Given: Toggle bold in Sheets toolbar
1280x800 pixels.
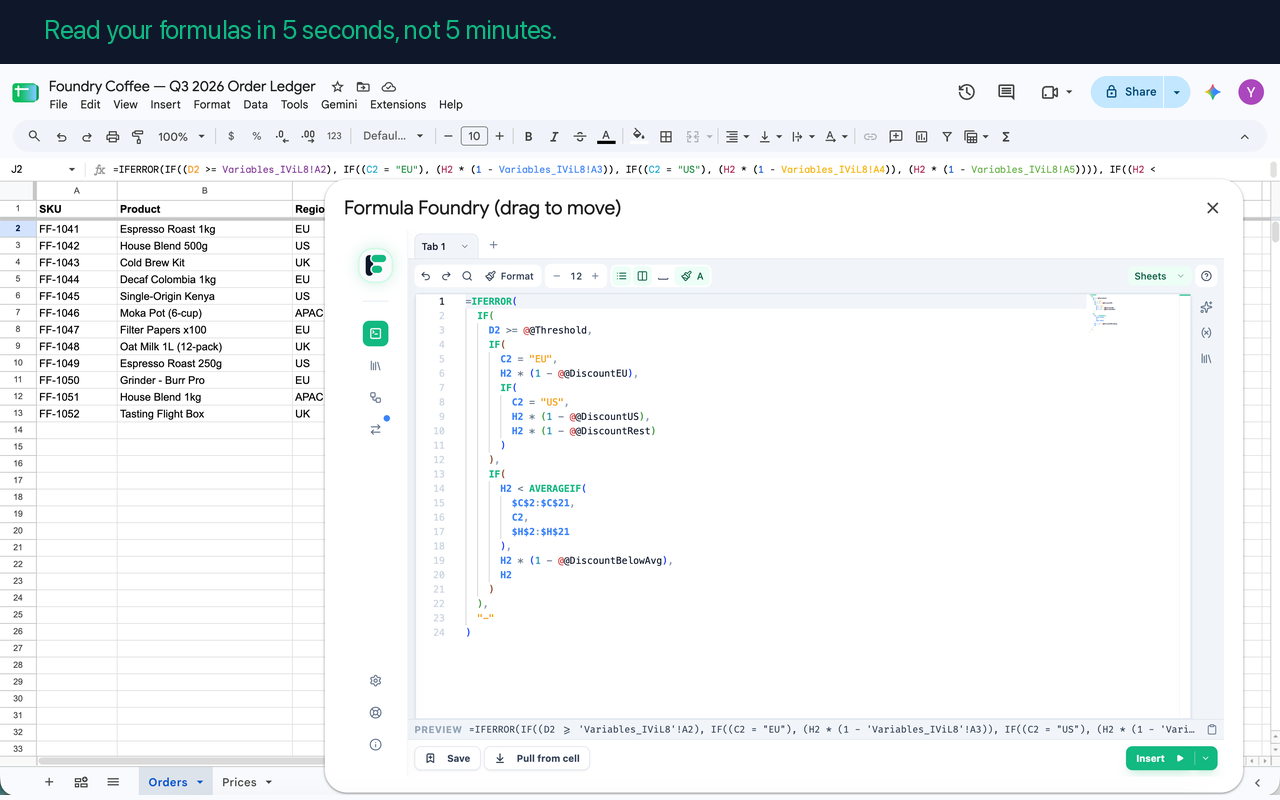Looking at the screenshot, I should point(528,136).
